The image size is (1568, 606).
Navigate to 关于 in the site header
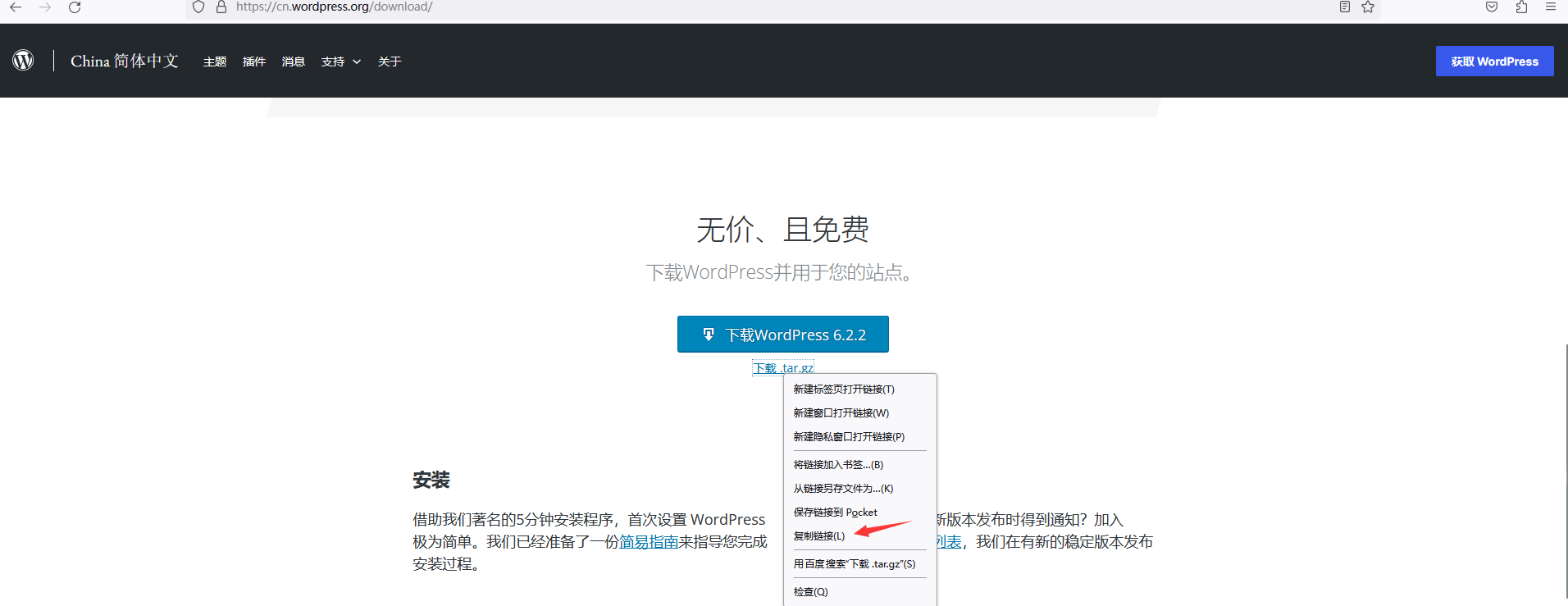tap(390, 62)
